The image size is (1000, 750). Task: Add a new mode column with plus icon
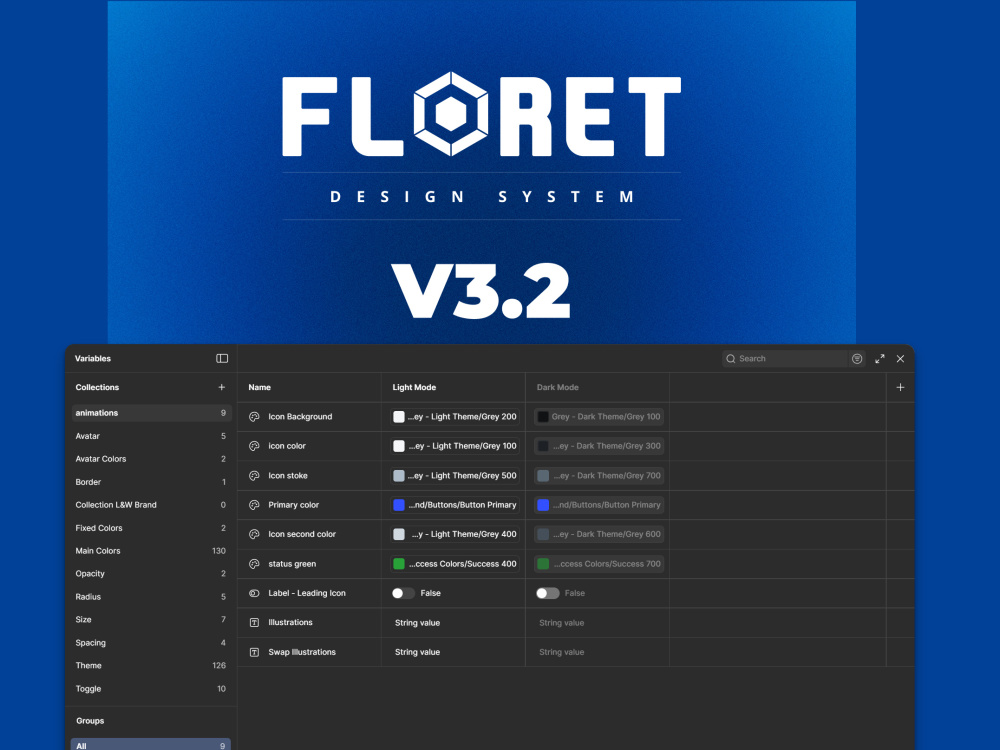click(x=901, y=387)
